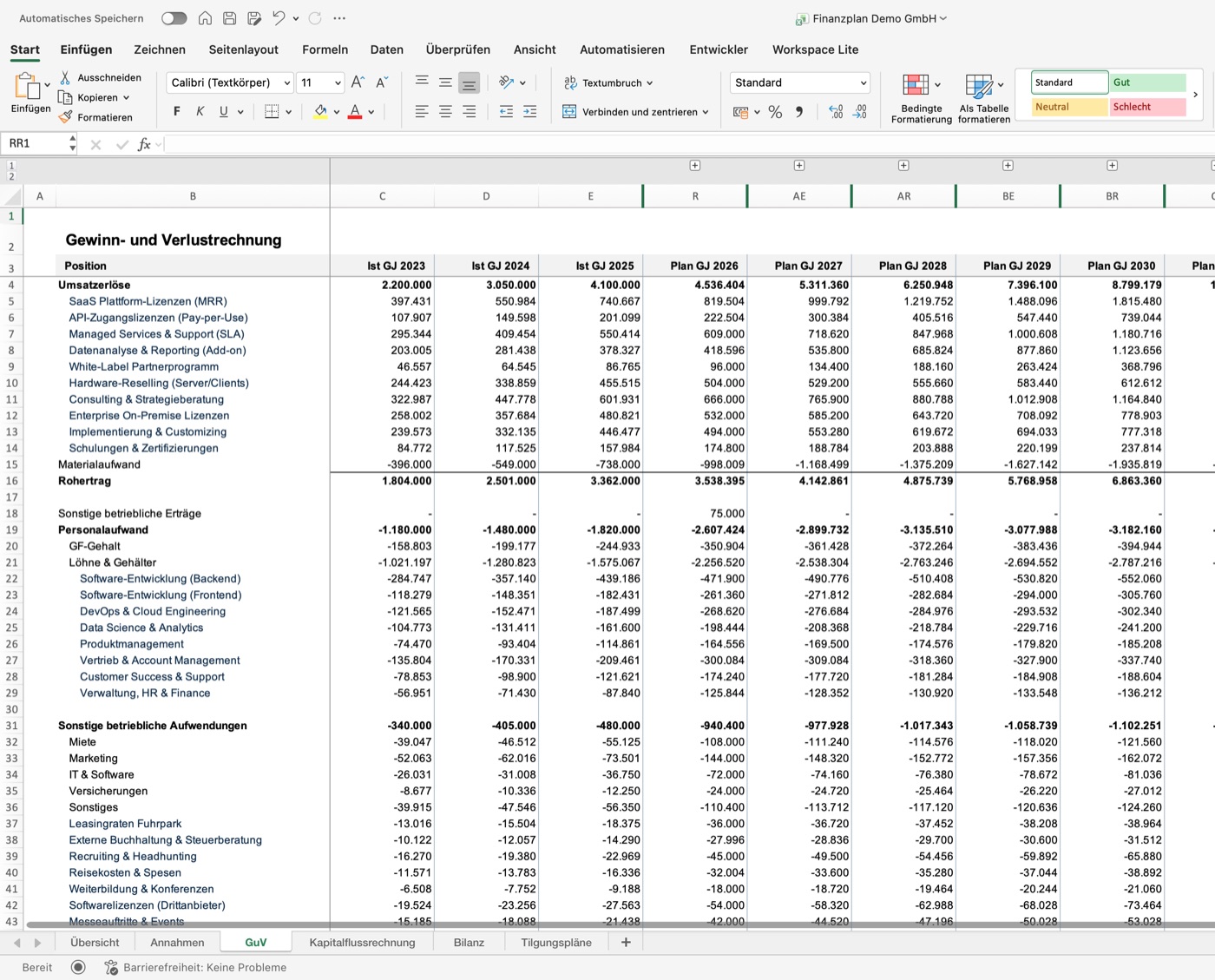Increase font size with the larger A
The width and height of the screenshot is (1215, 980).
click(x=358, y=82)
